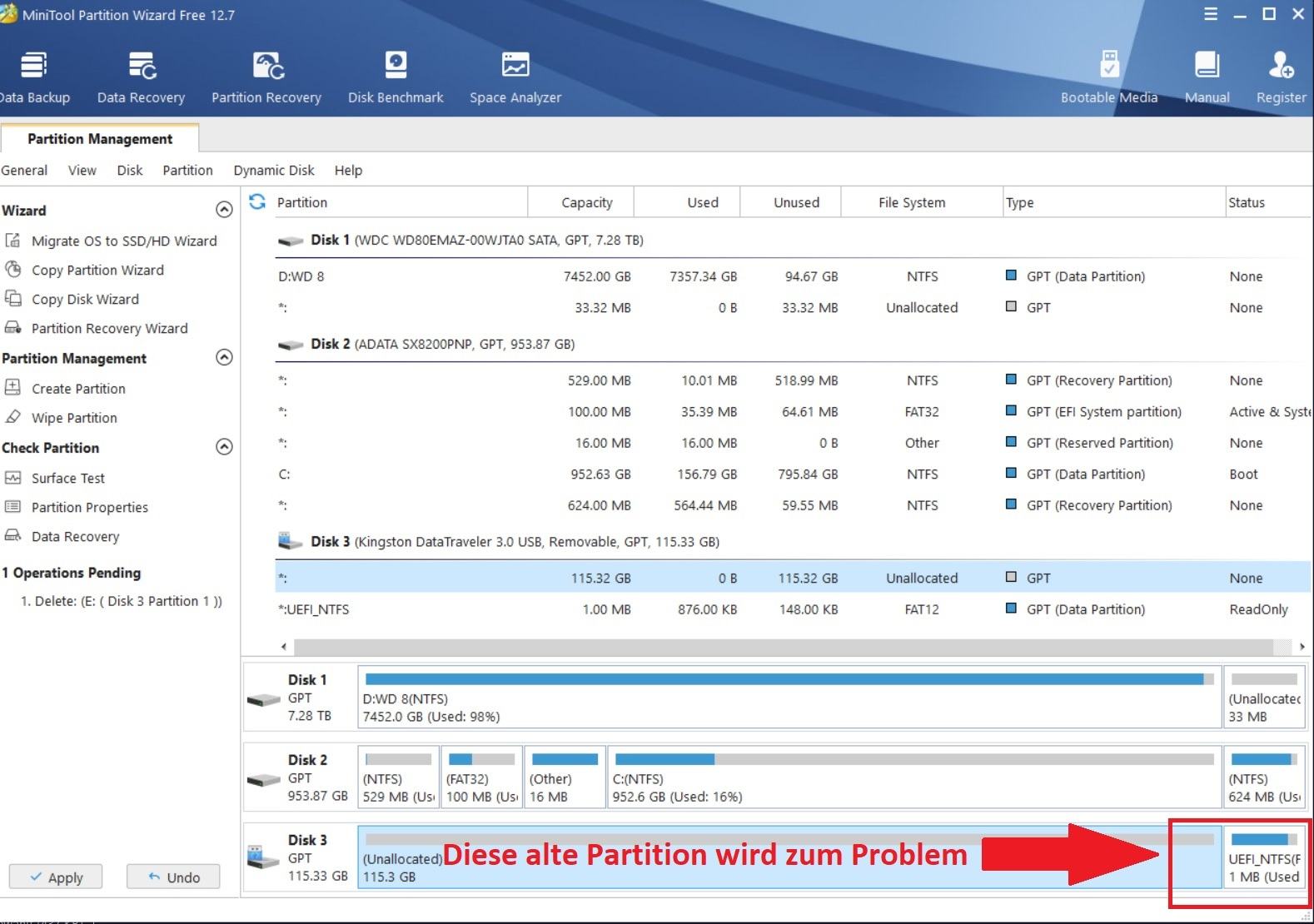Select the C: NTFS partition row
This screenshot has height=924, width=1314.
point(793,474)
